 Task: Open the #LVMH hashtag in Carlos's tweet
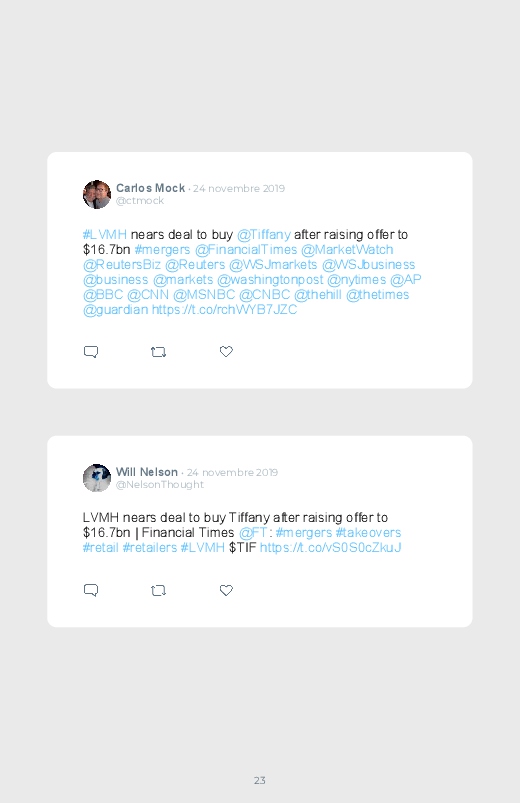[105, 235]
